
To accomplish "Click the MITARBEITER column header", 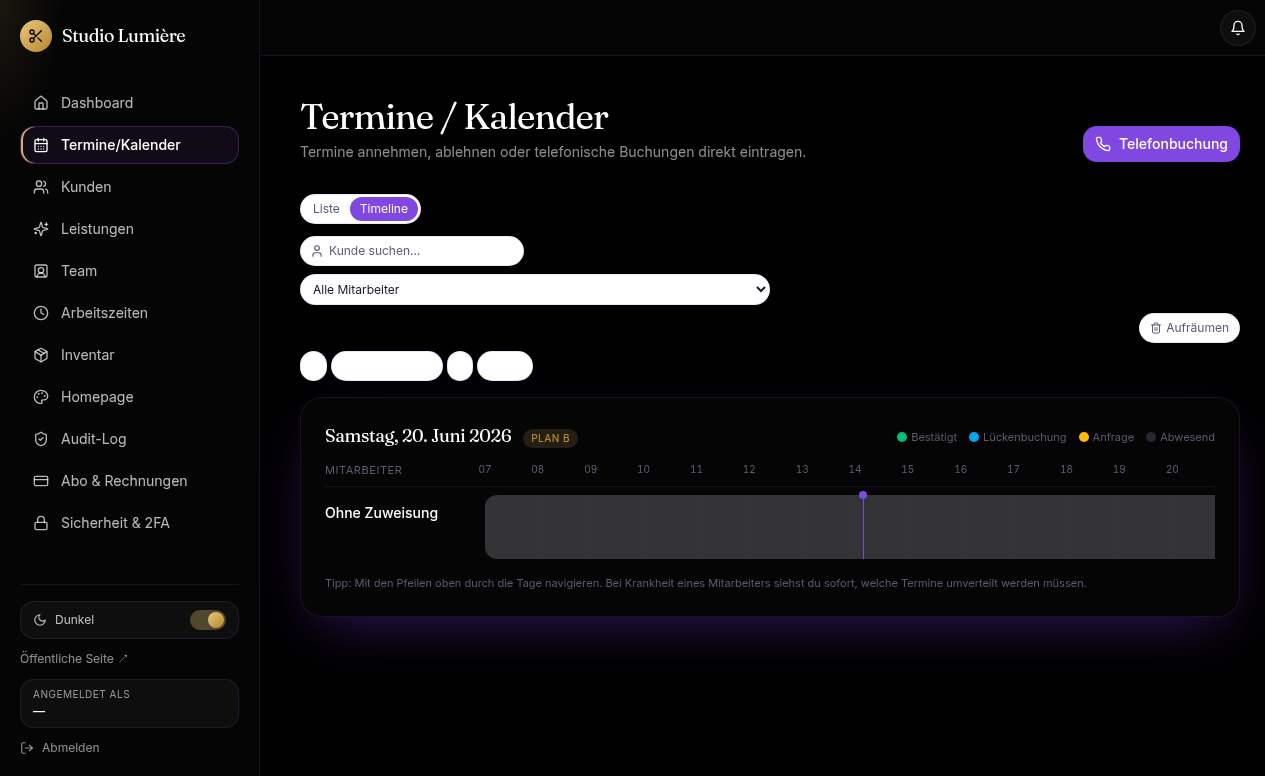I will coord(364,470).
